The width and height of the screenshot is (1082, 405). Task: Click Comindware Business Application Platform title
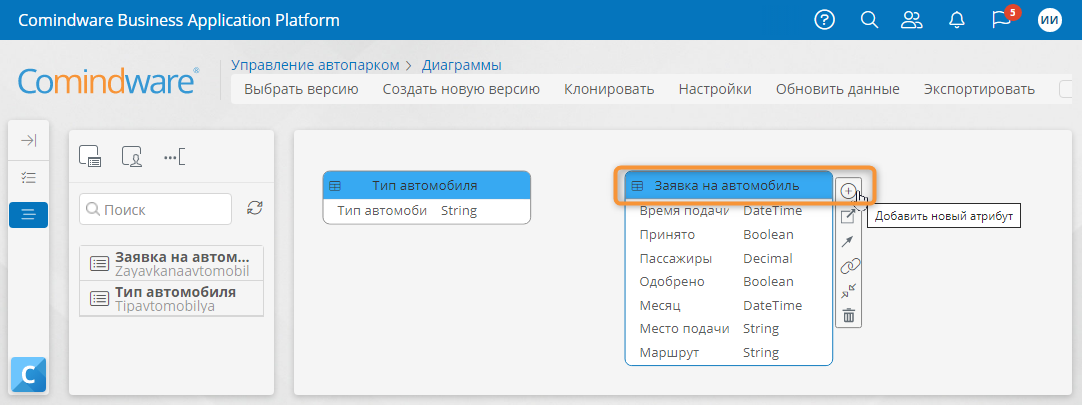[179, 20]
